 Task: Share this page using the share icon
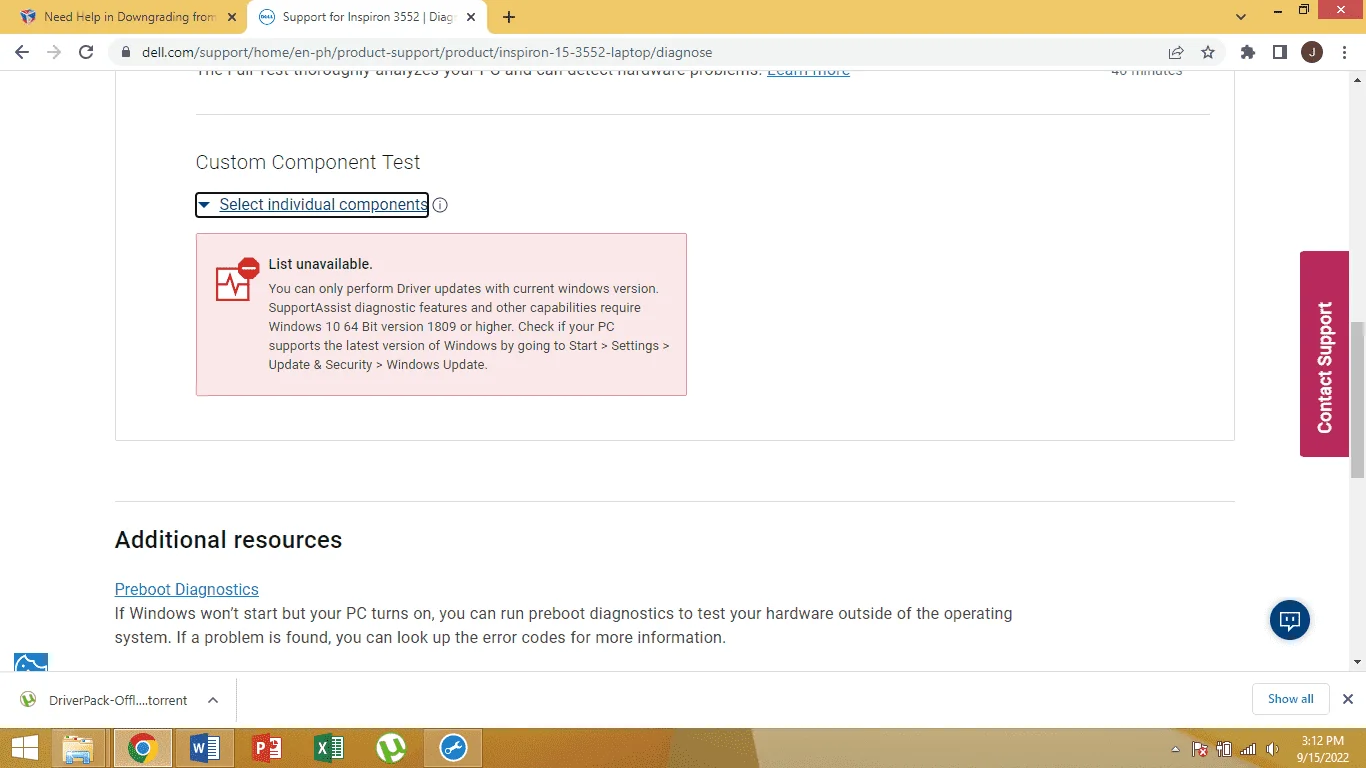point(1176,52)
